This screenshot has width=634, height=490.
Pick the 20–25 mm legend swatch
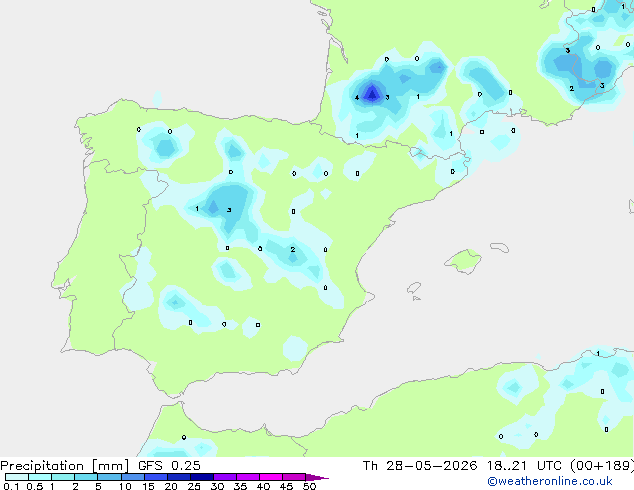179,477
